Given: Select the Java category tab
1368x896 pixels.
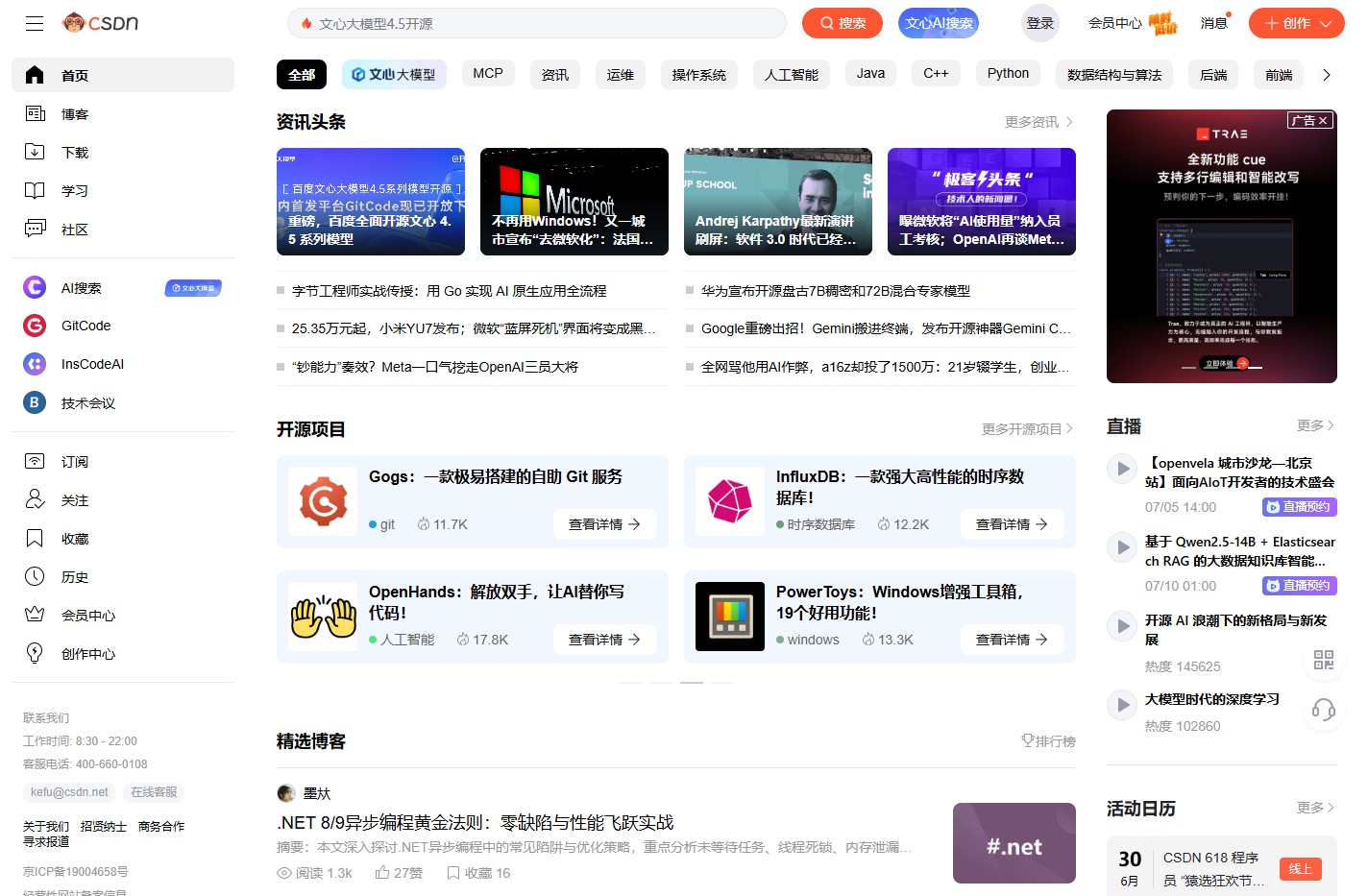Looking at the screenshot, I should [x=871, y=73].
